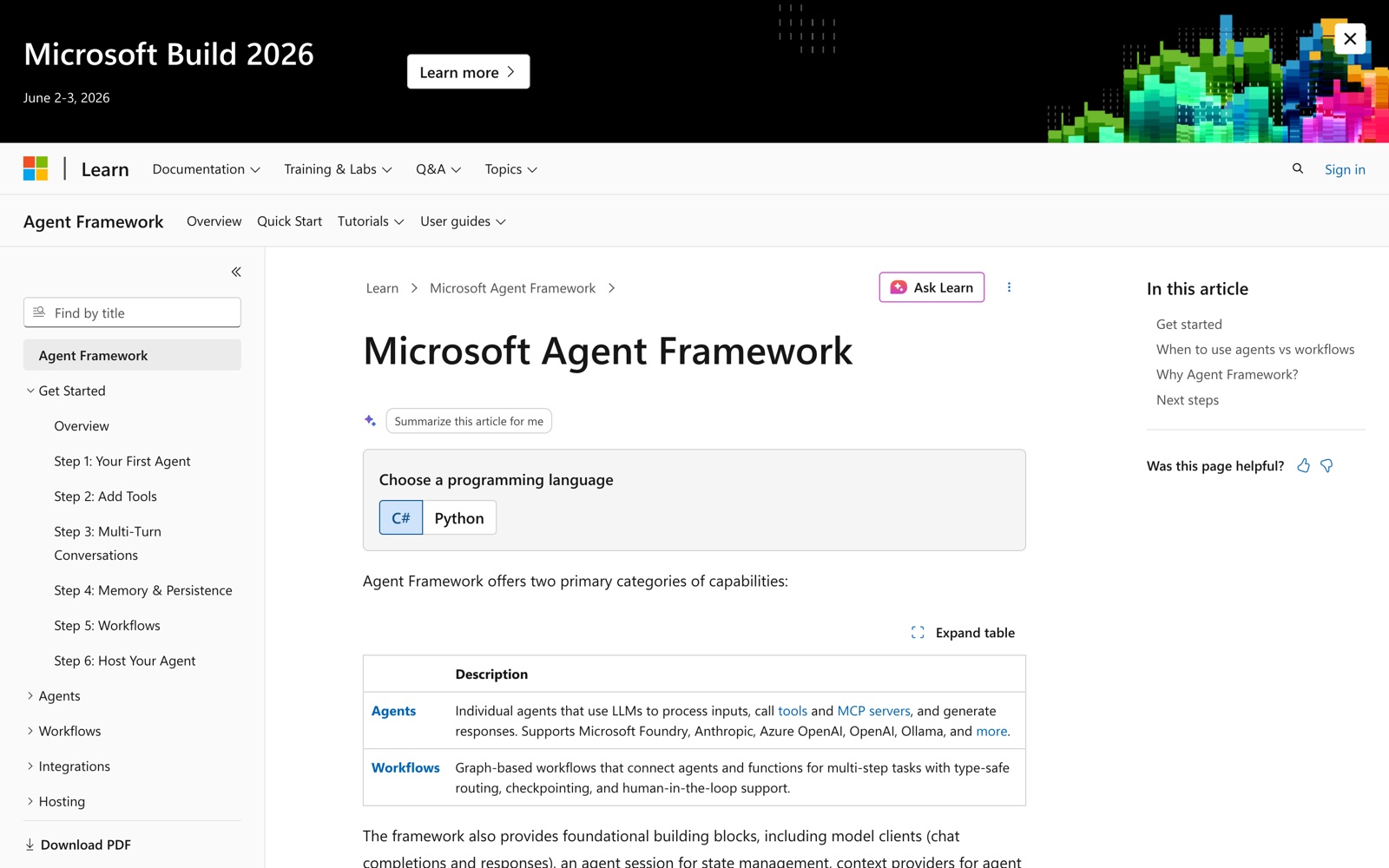Open the Training & Labs dropdown

(x=339, y=169)
